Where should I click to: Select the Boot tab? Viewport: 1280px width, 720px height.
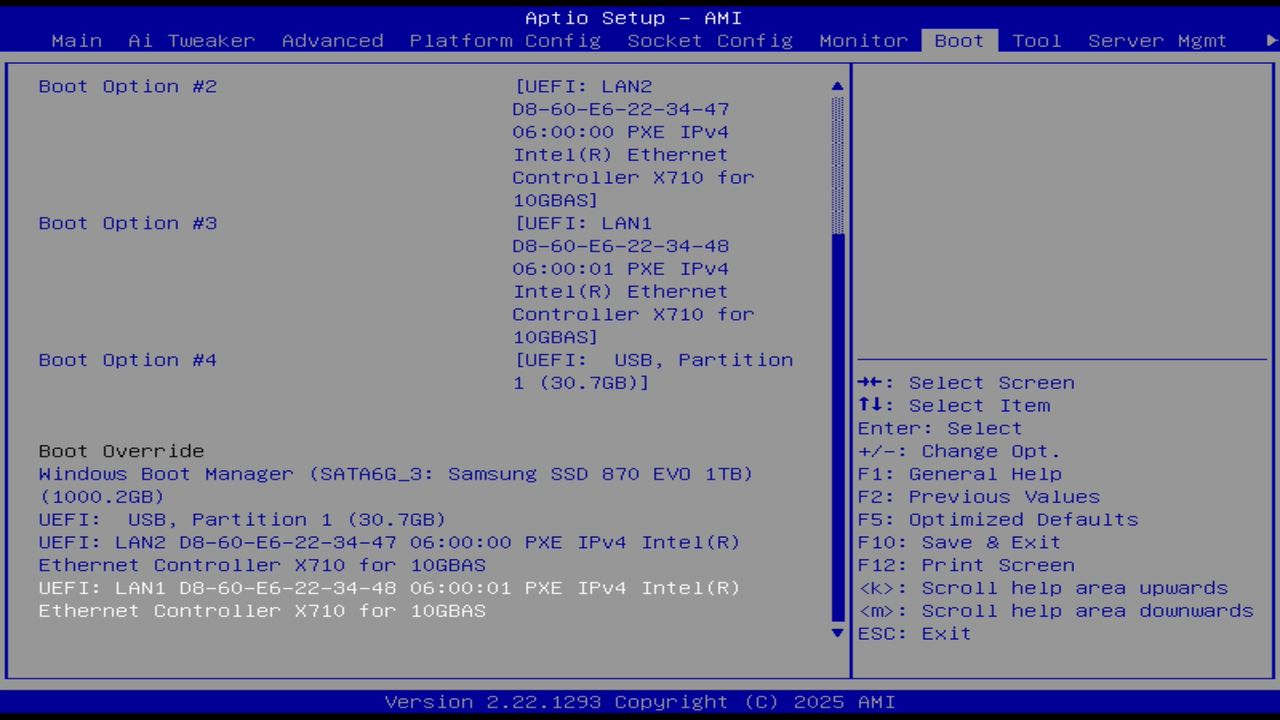coord(957,41)
